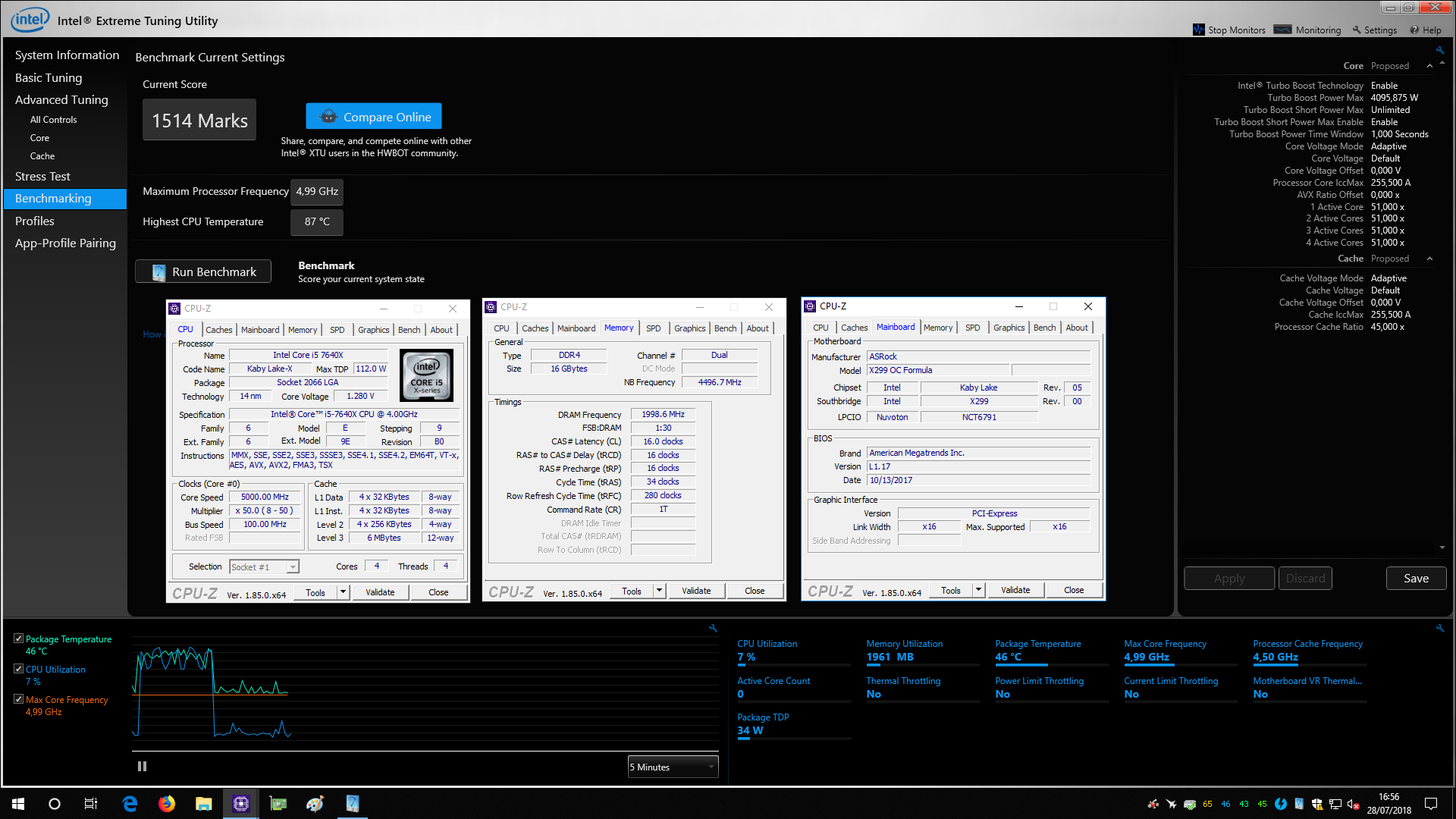Open Profiles section
The height and width of the screenshot is (819, 1456).
tap(35, 221)
